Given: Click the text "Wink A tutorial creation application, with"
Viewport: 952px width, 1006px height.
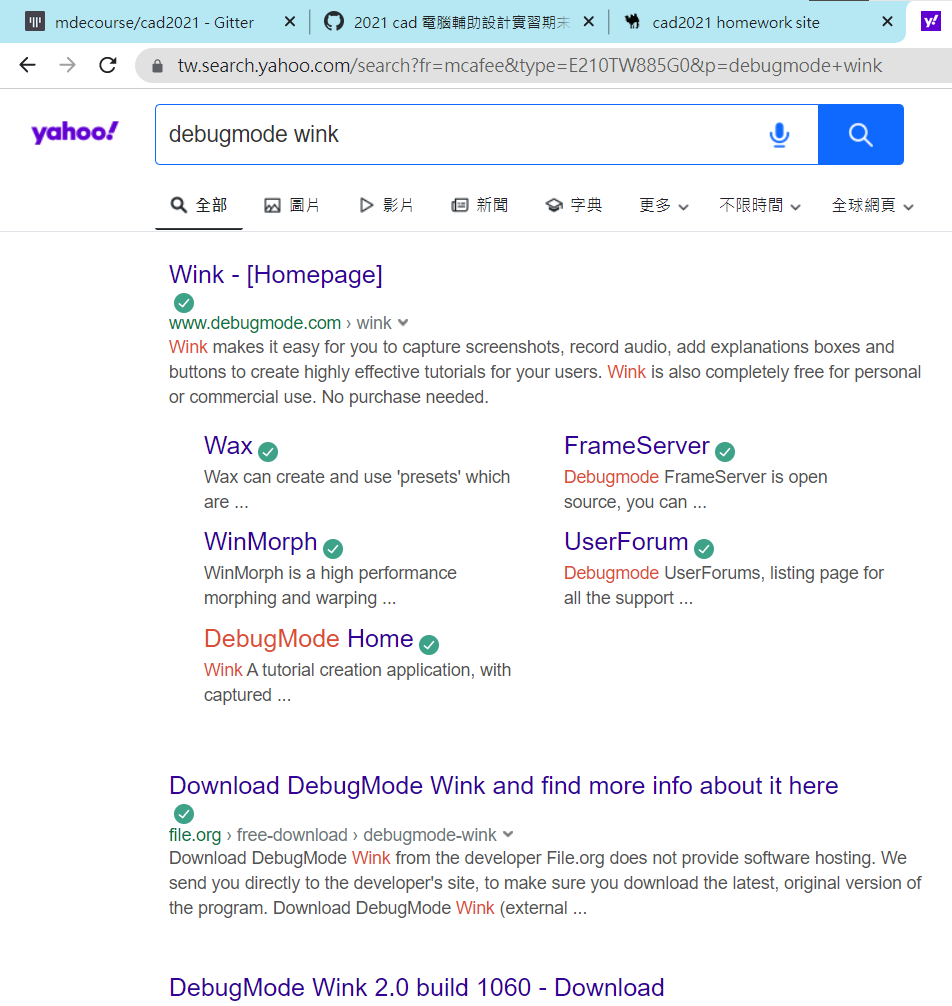Looking at the screenshot, I should coord(357,670).
